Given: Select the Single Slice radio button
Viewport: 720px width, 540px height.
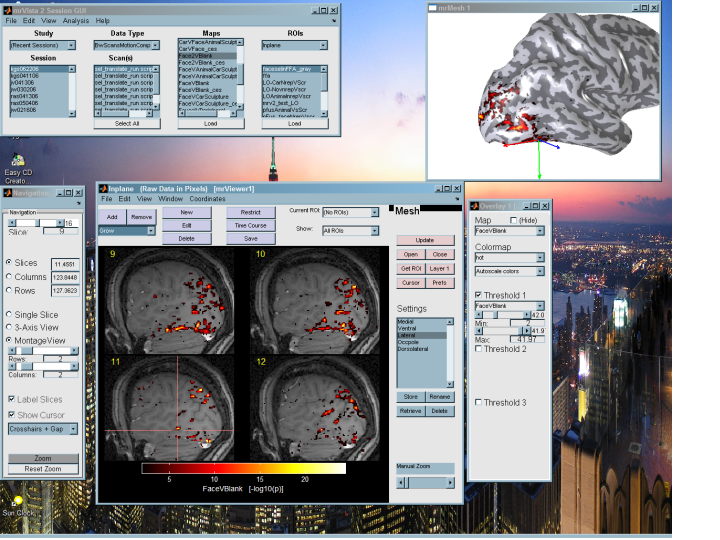Looking at the screenshot, I should click(x=9, y=315).
